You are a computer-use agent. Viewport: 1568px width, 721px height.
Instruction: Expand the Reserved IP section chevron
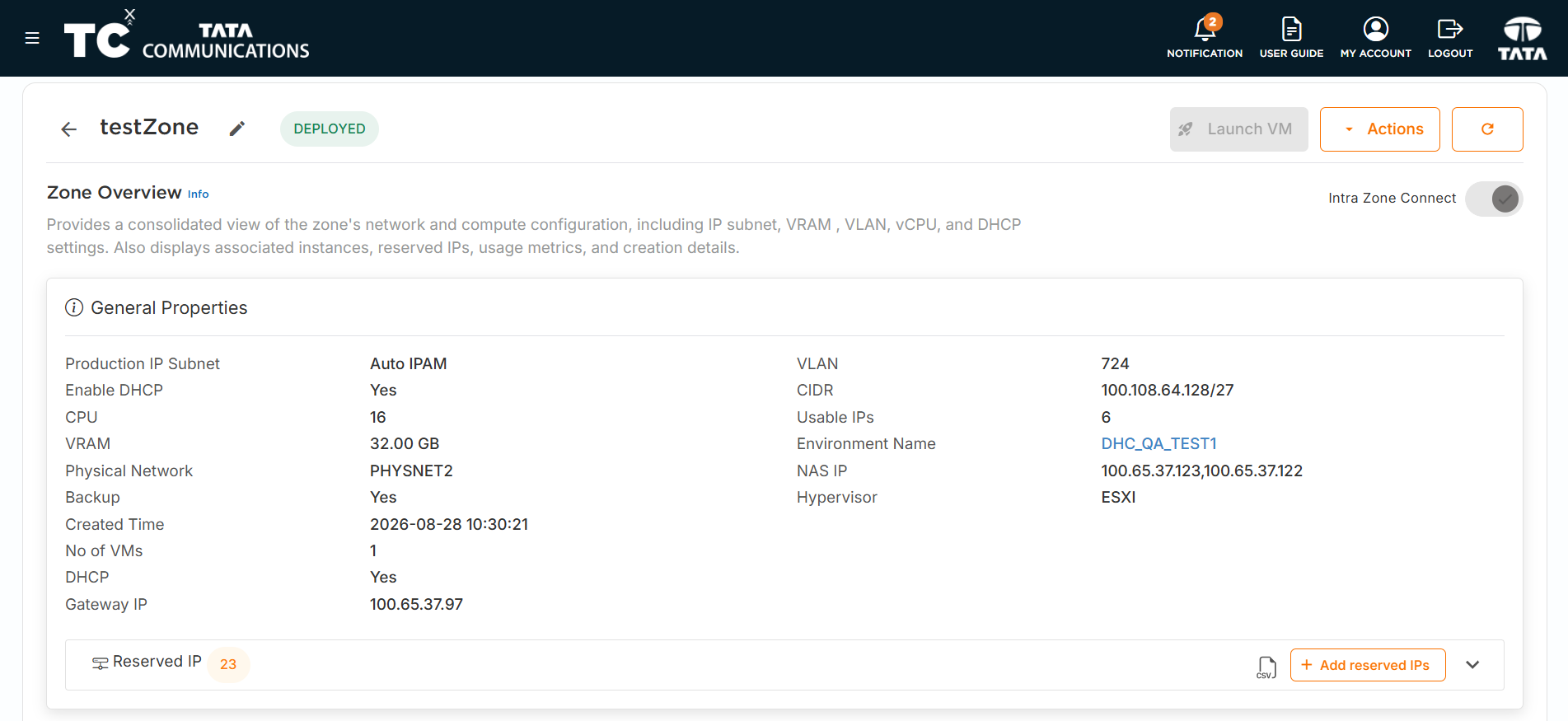pyautogui.click(x=1472, y=665)
